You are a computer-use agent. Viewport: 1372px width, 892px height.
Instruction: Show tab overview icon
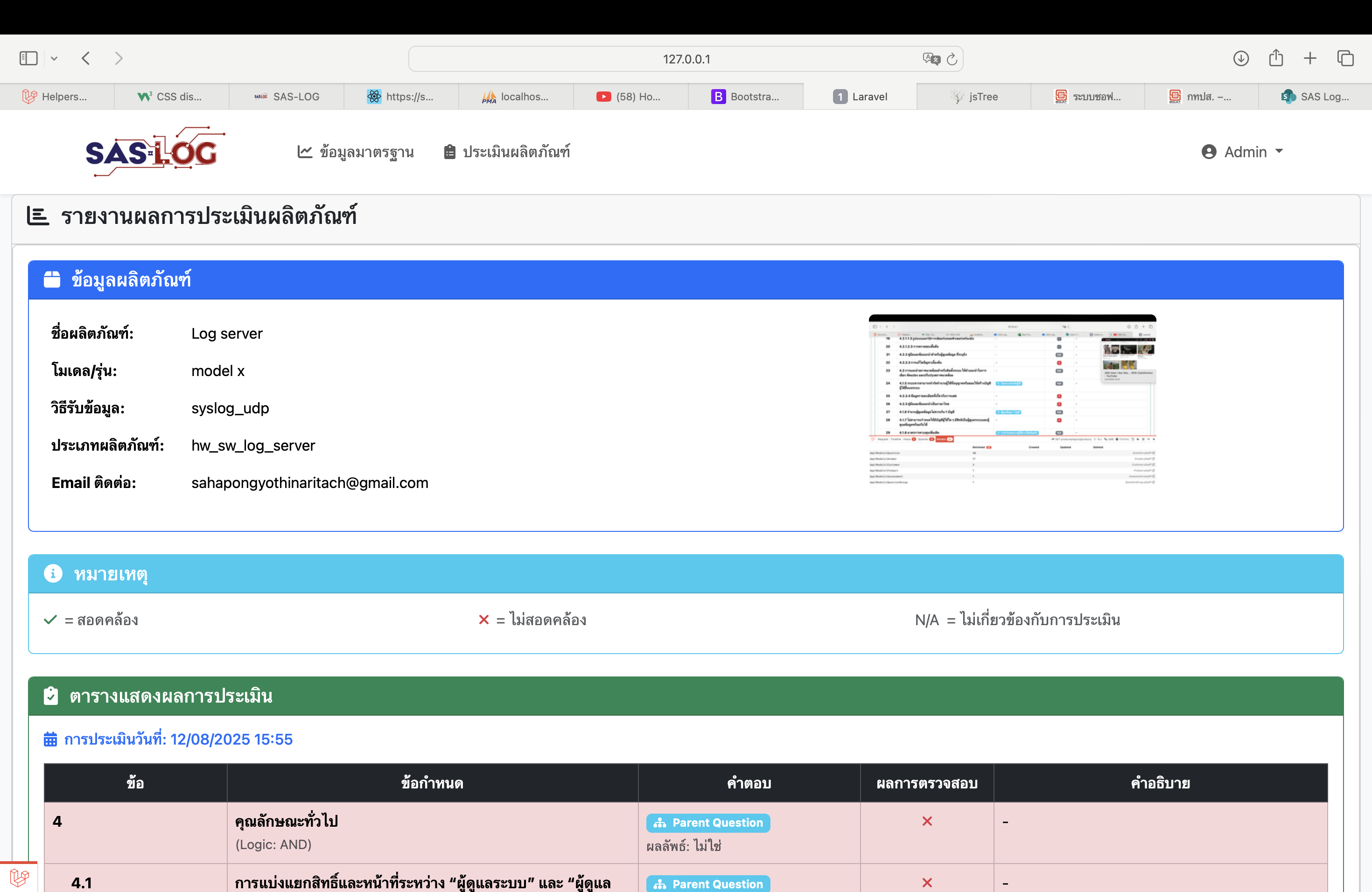coord(1345,58)
